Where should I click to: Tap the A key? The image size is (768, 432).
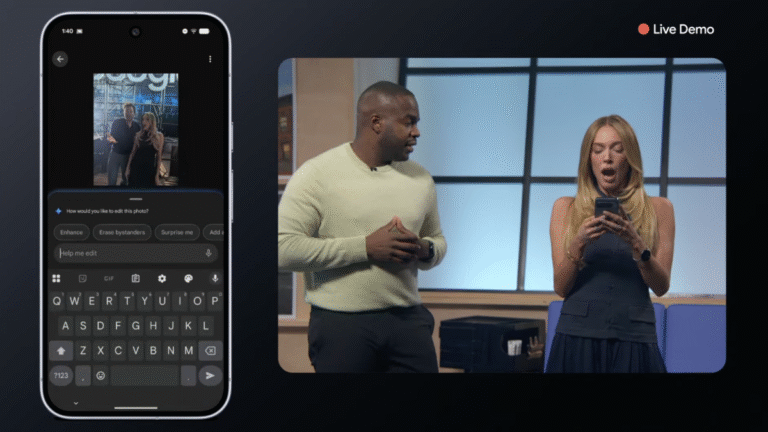click(66, 326)
